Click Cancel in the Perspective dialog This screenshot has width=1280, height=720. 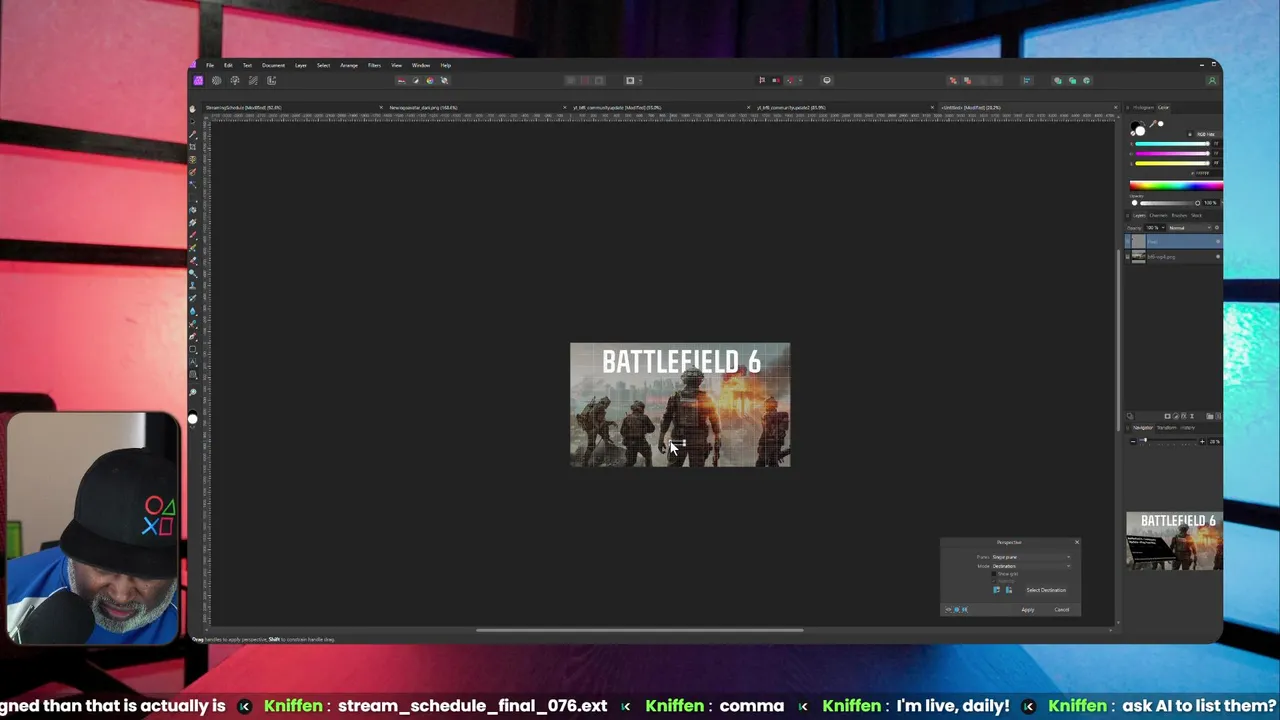[x=1062, y=610]
